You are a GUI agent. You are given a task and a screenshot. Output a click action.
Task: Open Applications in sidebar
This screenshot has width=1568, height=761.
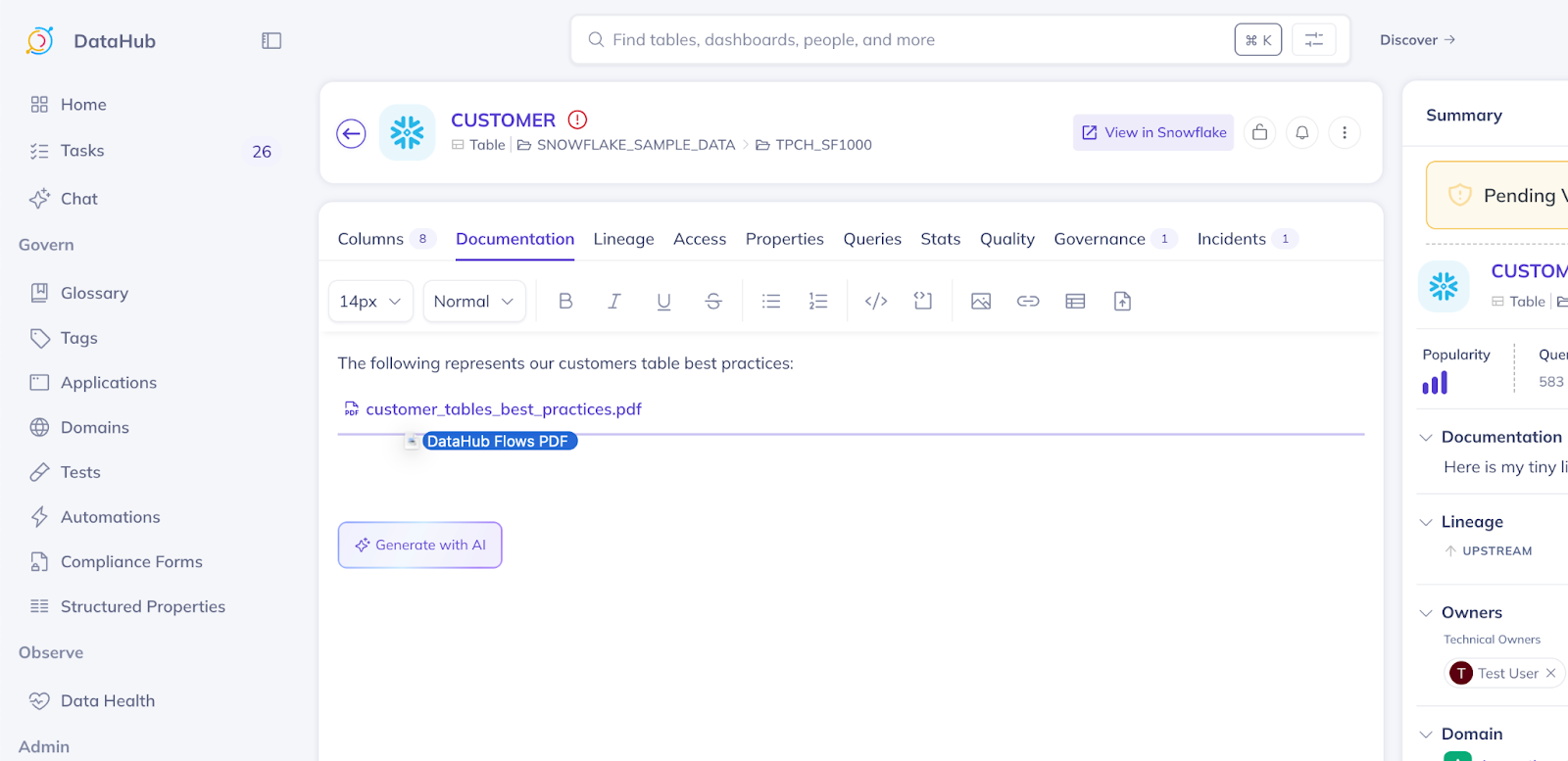(93, 383)
